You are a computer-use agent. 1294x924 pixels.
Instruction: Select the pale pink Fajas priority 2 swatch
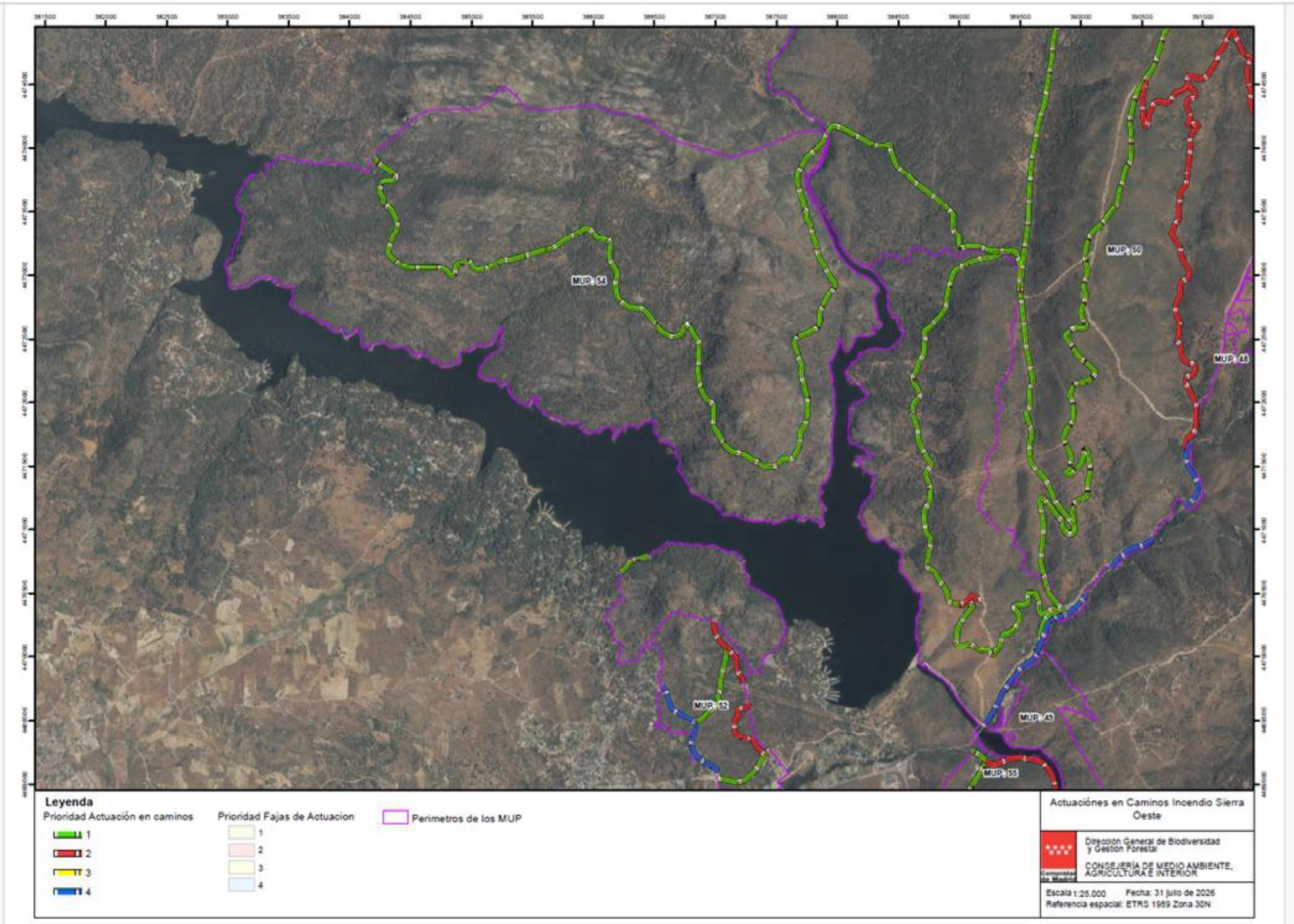[241, 850]
